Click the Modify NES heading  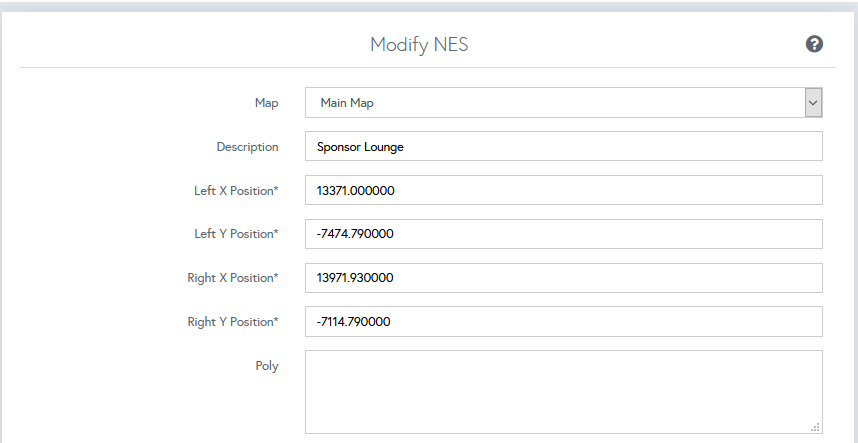pyautogui.click(x=419, y=44)
